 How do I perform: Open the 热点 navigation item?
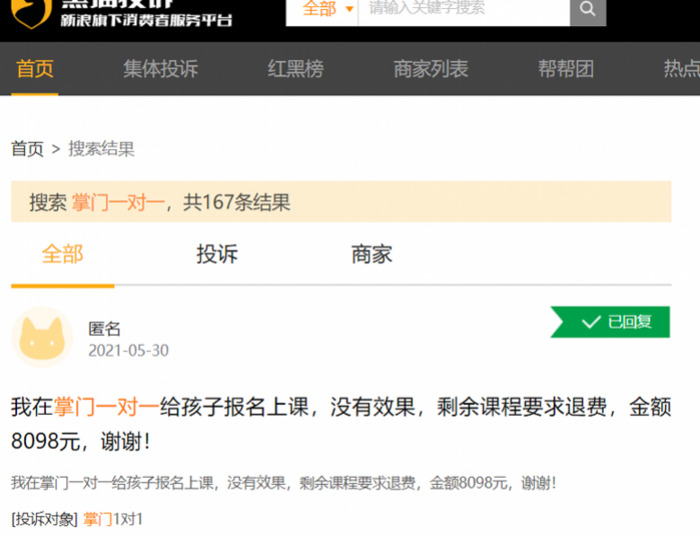point(682,69)
